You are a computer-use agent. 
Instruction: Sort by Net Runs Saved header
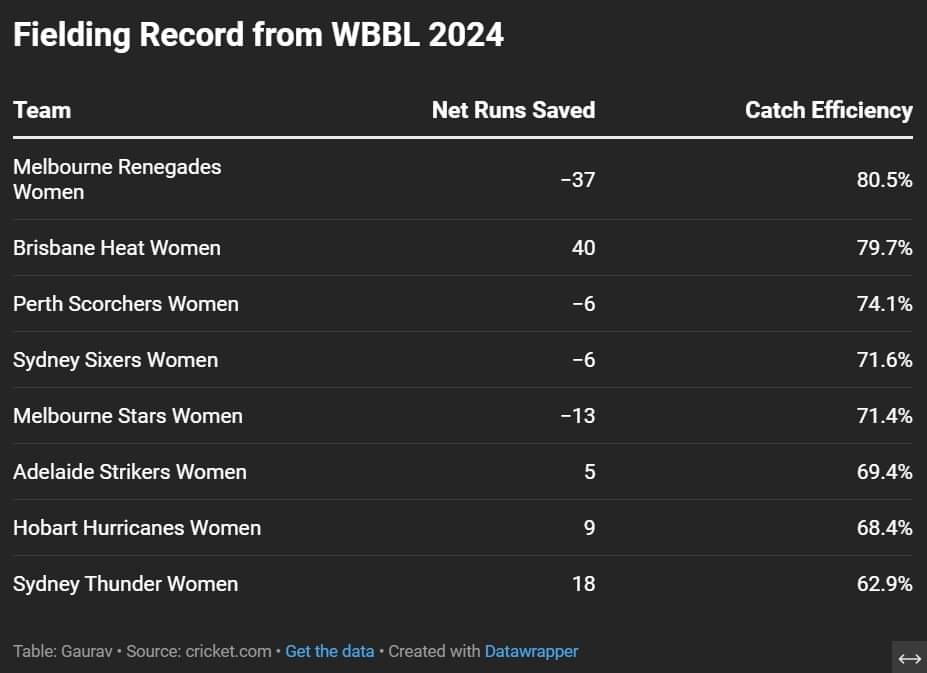click(513, 110)
